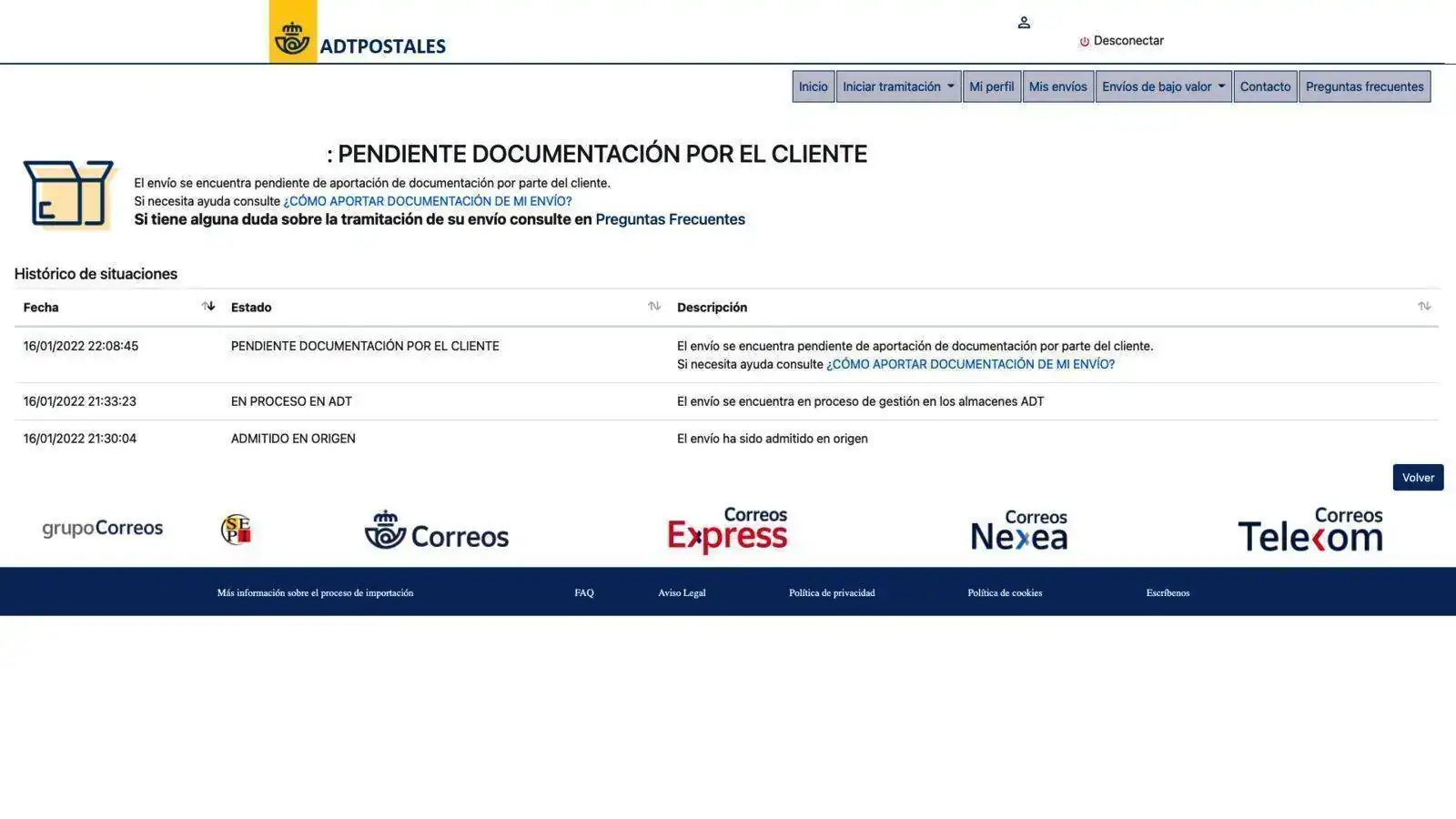
Task: Open the Correos Nexea logo
Action: [1019, 530]
